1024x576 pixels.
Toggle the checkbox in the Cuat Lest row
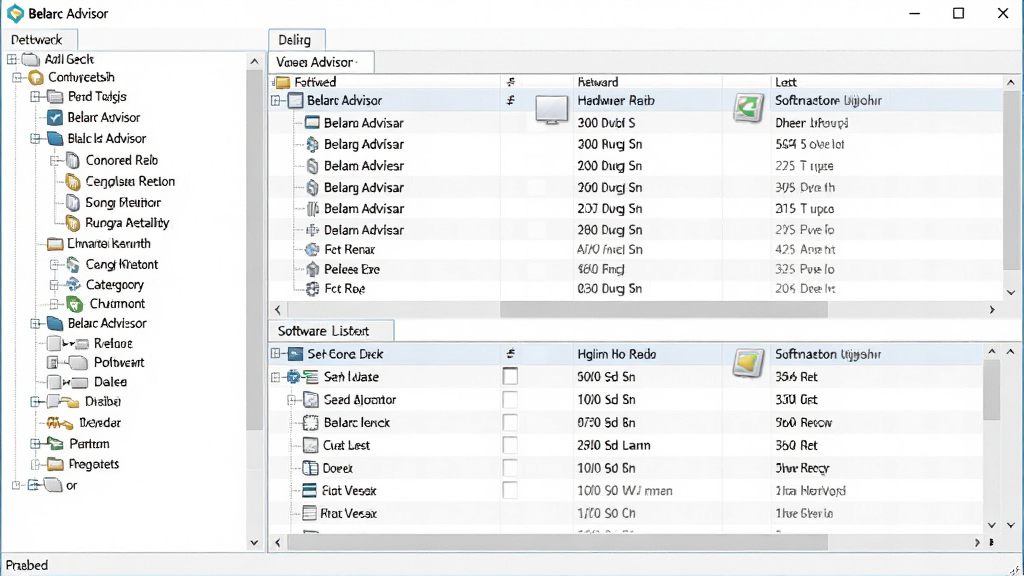point(510,445)
